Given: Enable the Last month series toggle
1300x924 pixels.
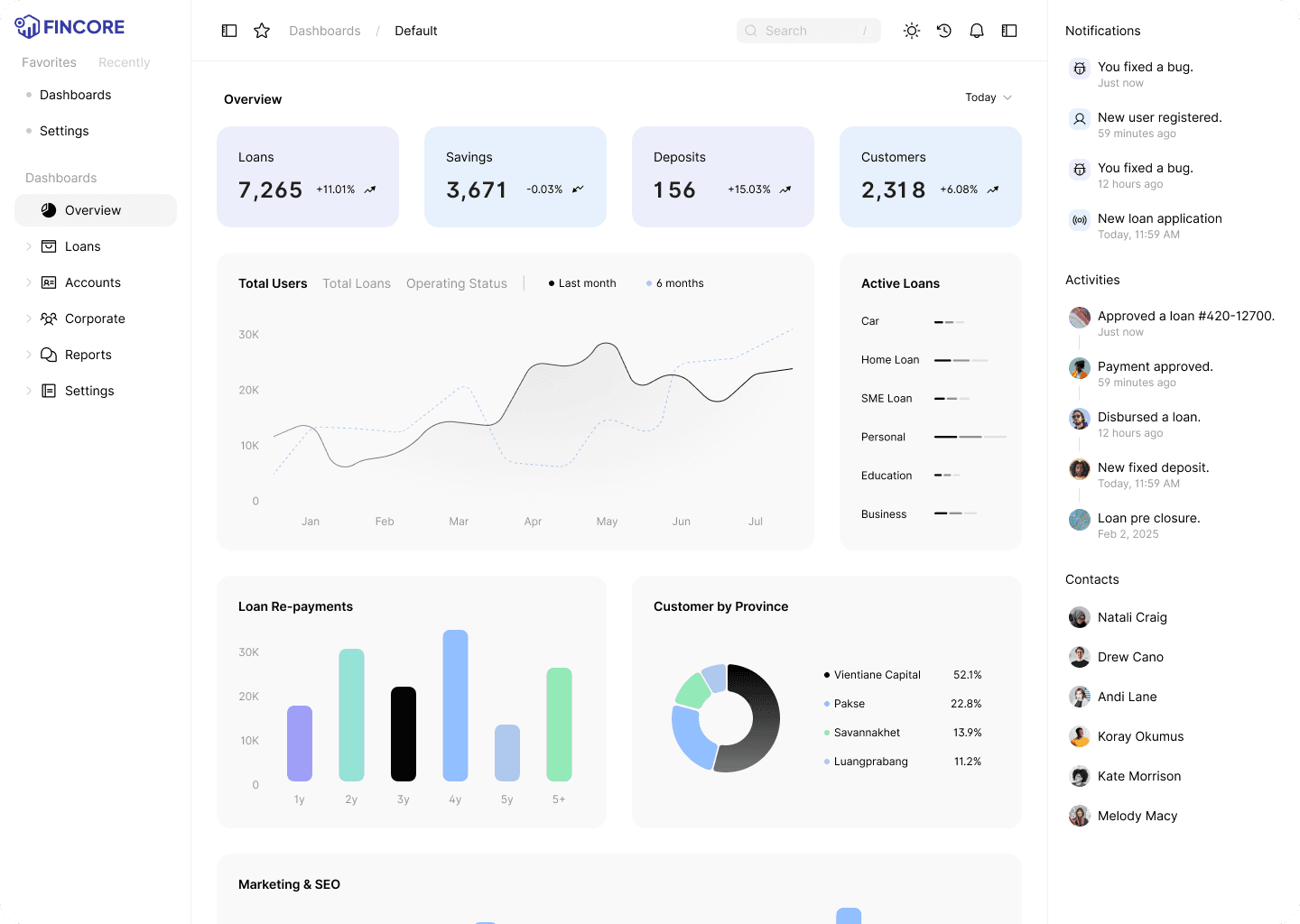Looking at the screenshot, I should click(x=581, y=282).
